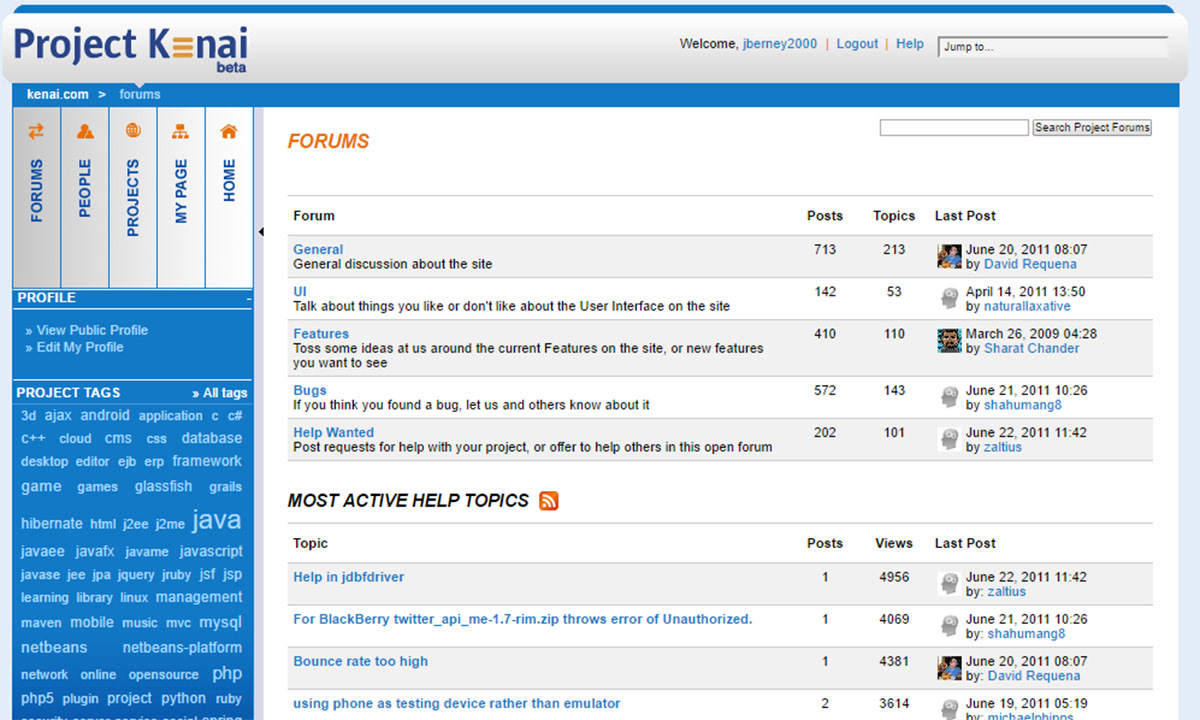
Task: Open topic using phone as testing device
Action: 456,703
